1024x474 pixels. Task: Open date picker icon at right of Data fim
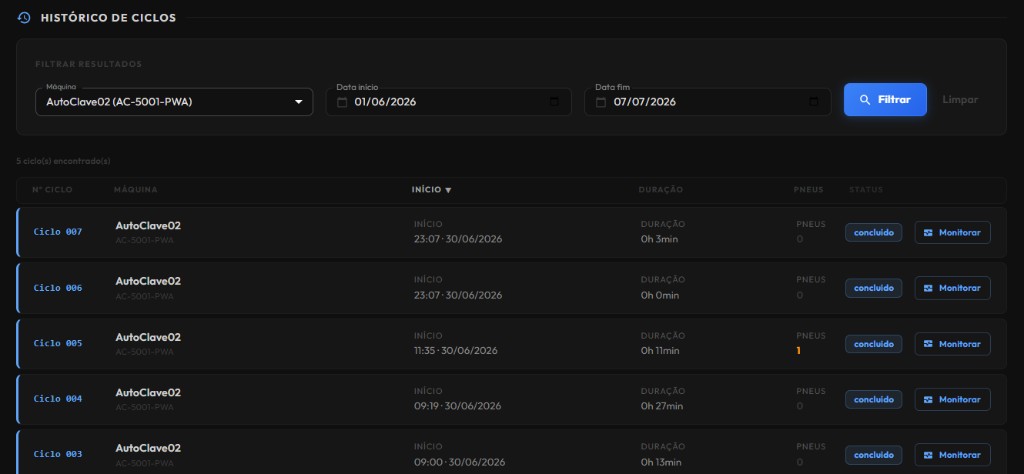[x=813, y=102]
